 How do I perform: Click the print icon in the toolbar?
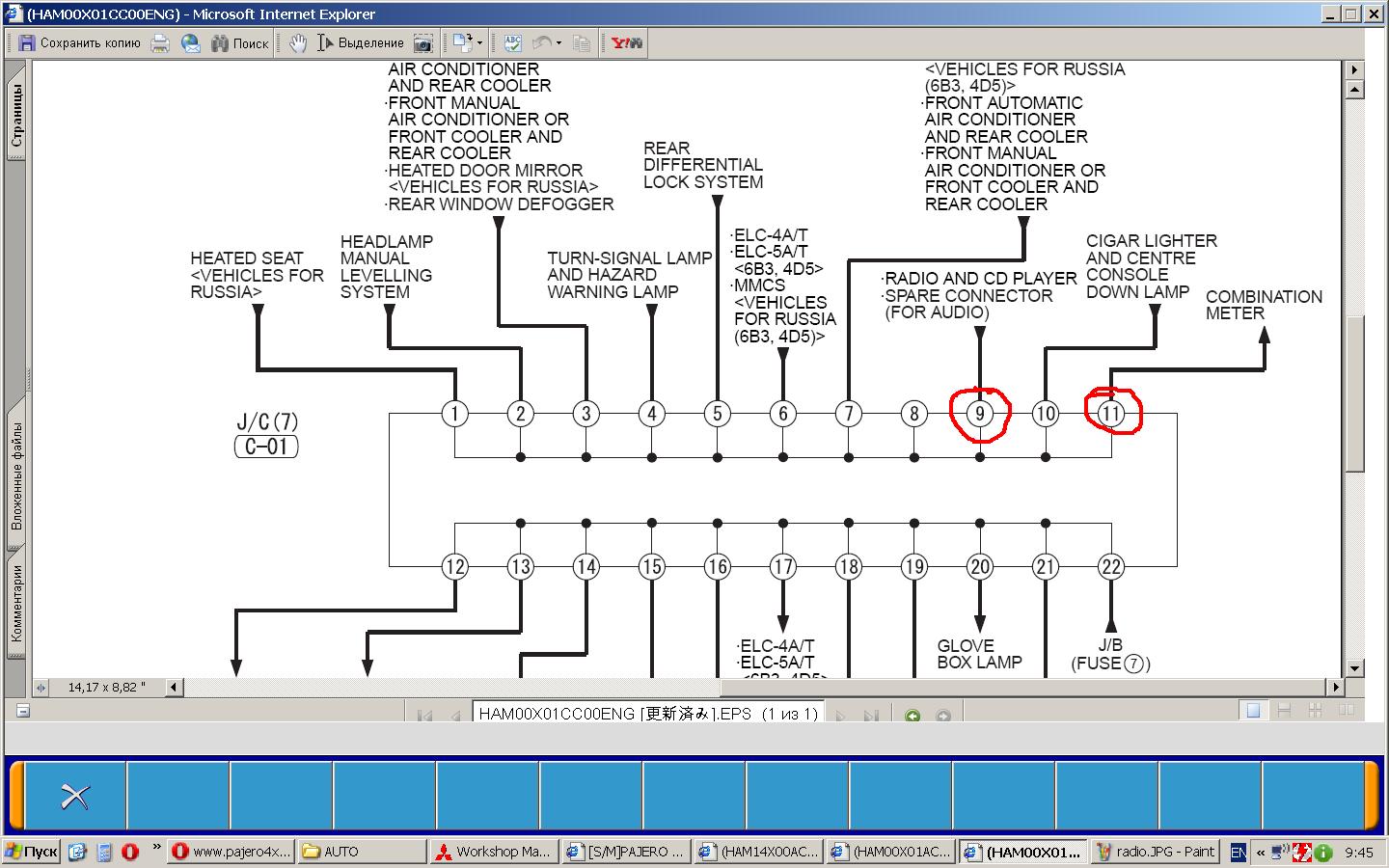pos(160,42)
